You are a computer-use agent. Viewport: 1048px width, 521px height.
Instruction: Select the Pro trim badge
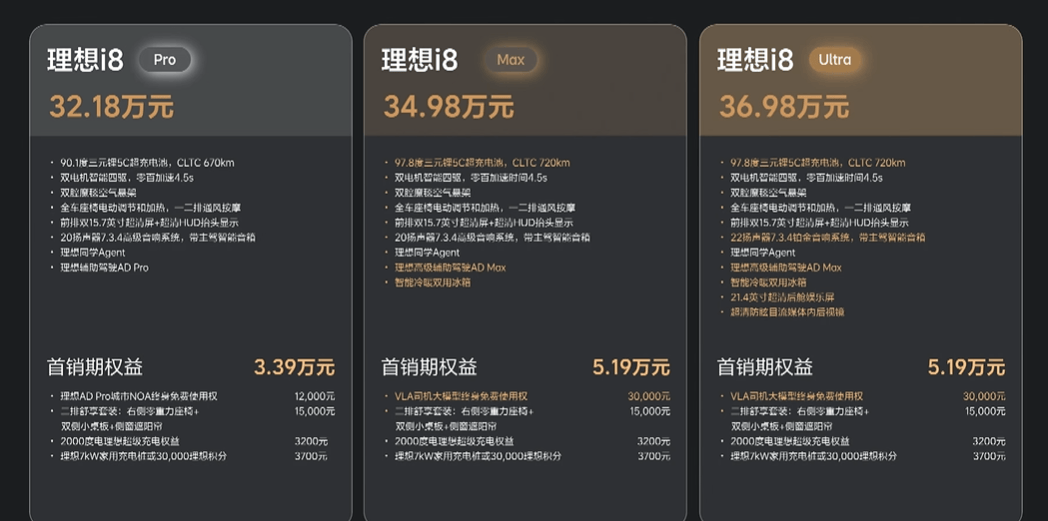164,60
